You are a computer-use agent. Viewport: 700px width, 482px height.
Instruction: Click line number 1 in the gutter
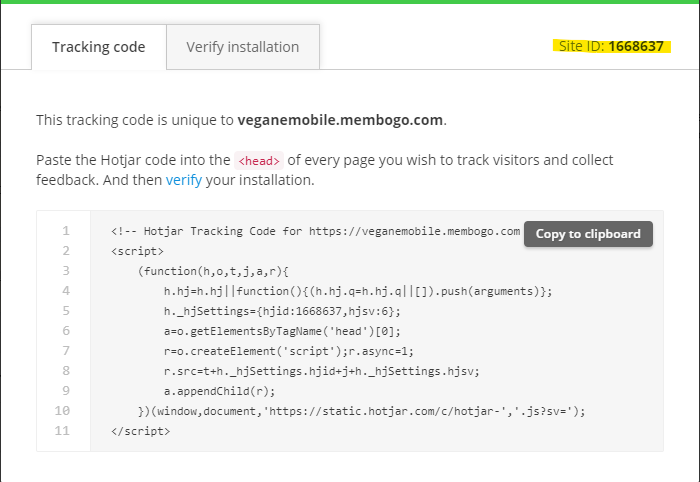coord(65,231)
